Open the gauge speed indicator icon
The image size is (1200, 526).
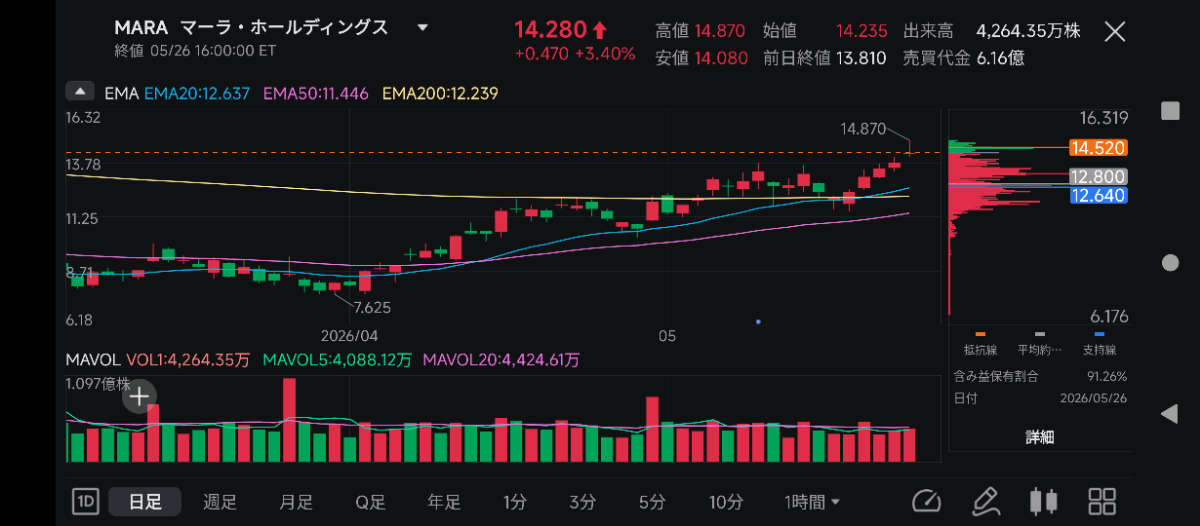927,500
